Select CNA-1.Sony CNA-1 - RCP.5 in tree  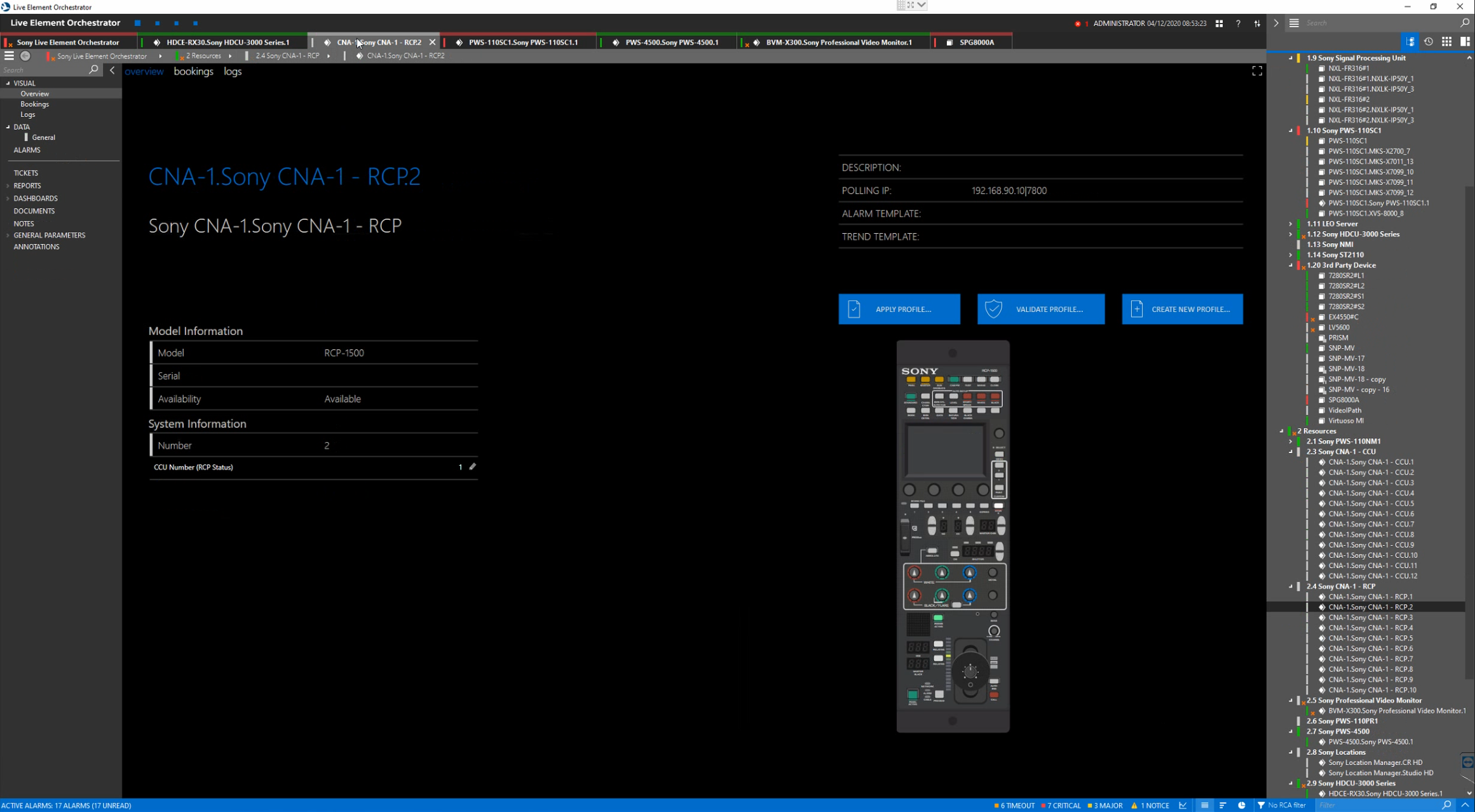click(1370, 638)
